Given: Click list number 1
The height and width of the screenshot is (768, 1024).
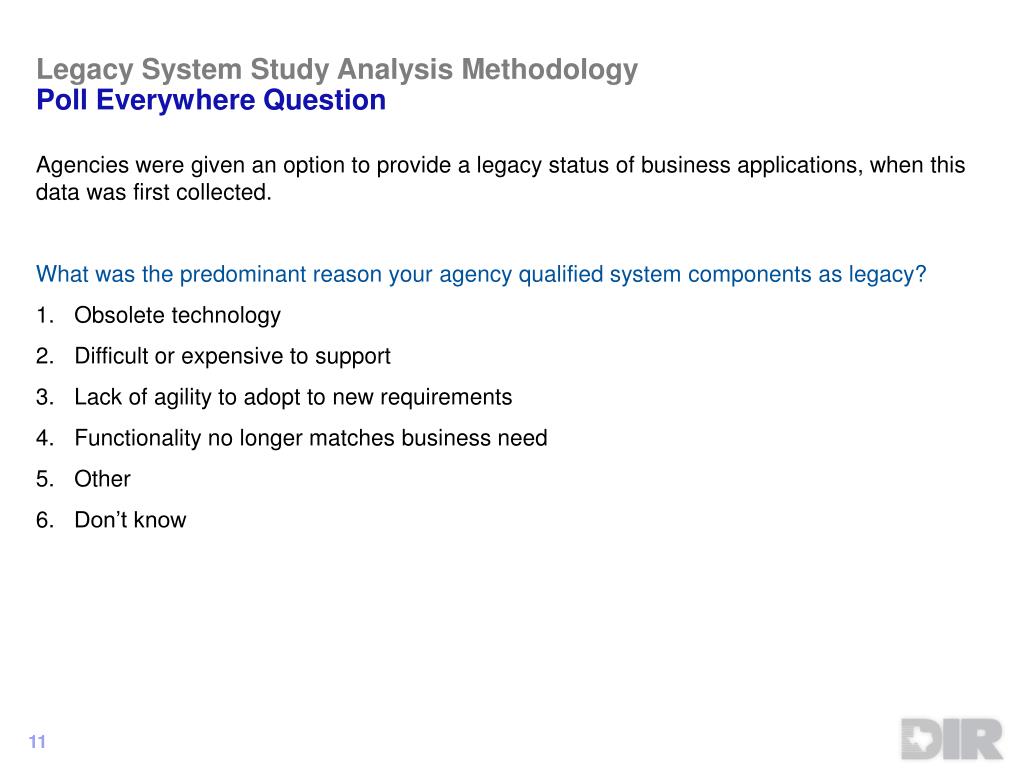Looking at the screenshot, I should coord(44,315).
